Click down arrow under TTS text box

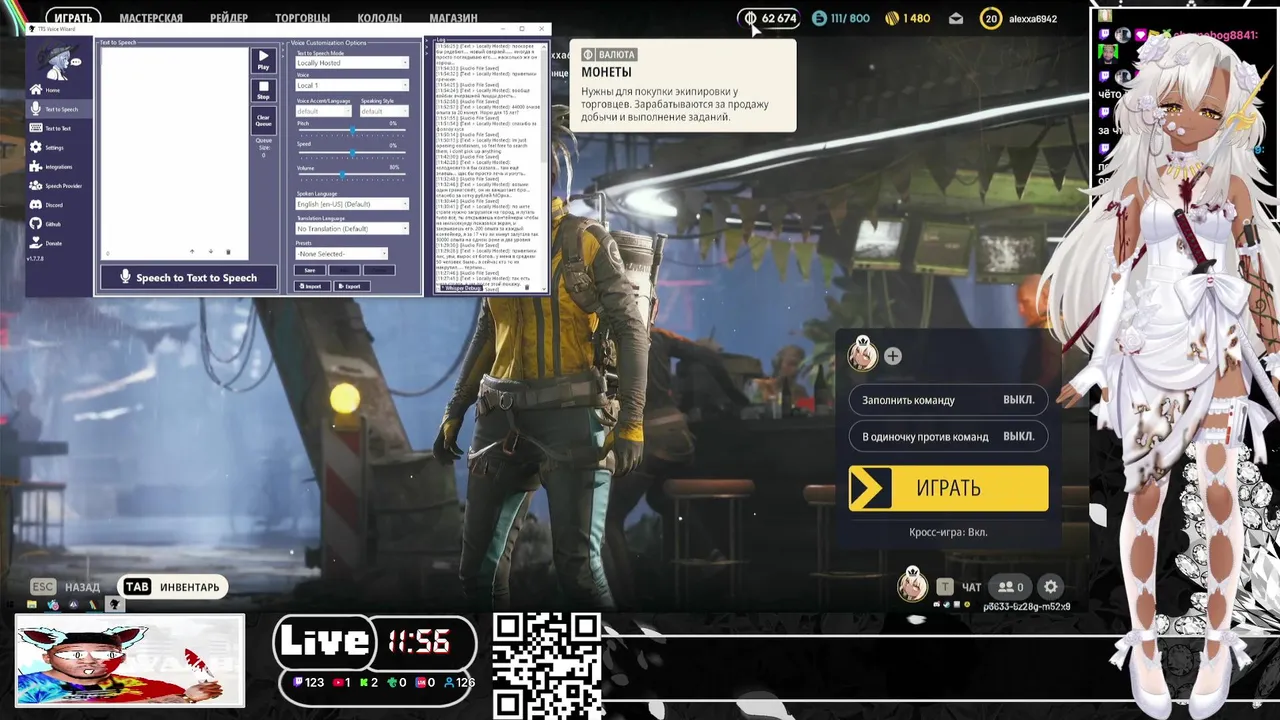pos(210,252)
